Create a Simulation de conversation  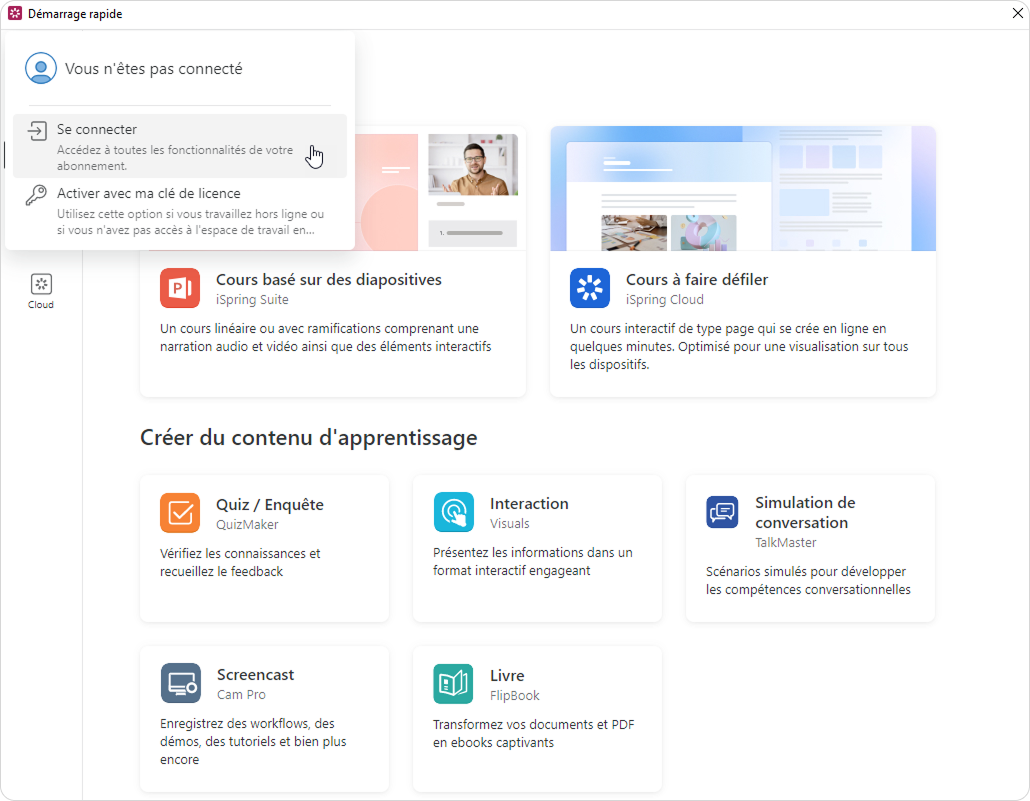(805, 512)
